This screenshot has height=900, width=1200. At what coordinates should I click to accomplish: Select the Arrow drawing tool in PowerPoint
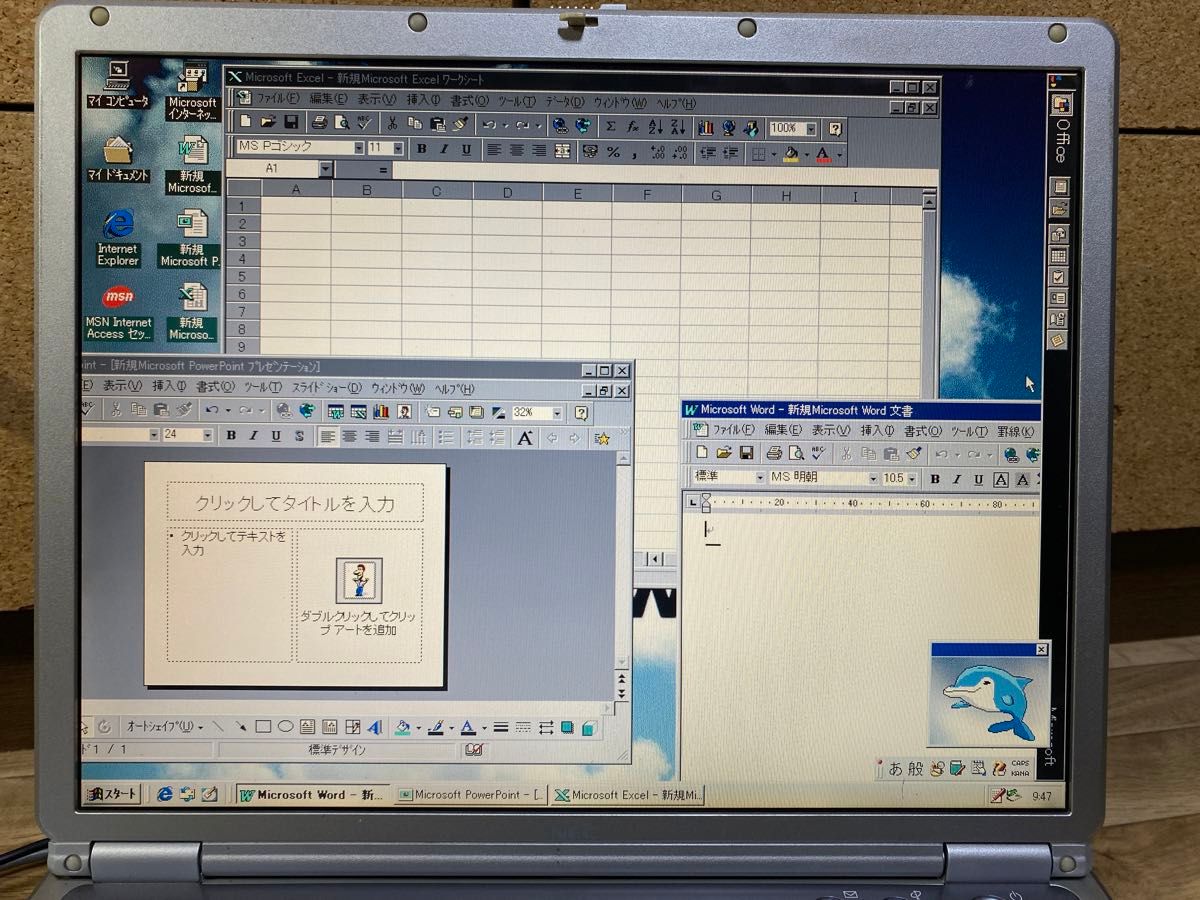(x=240, y=727)
